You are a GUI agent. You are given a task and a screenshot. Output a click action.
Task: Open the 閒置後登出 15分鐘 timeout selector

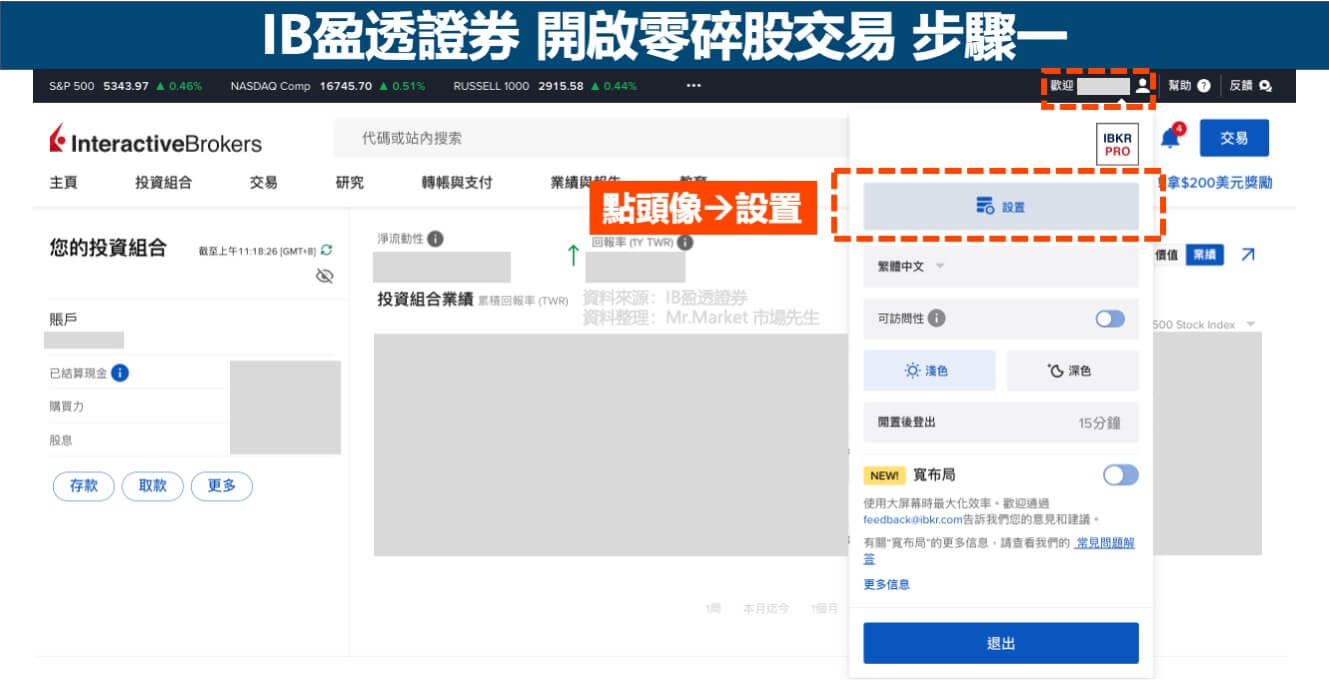point(1001,423)
